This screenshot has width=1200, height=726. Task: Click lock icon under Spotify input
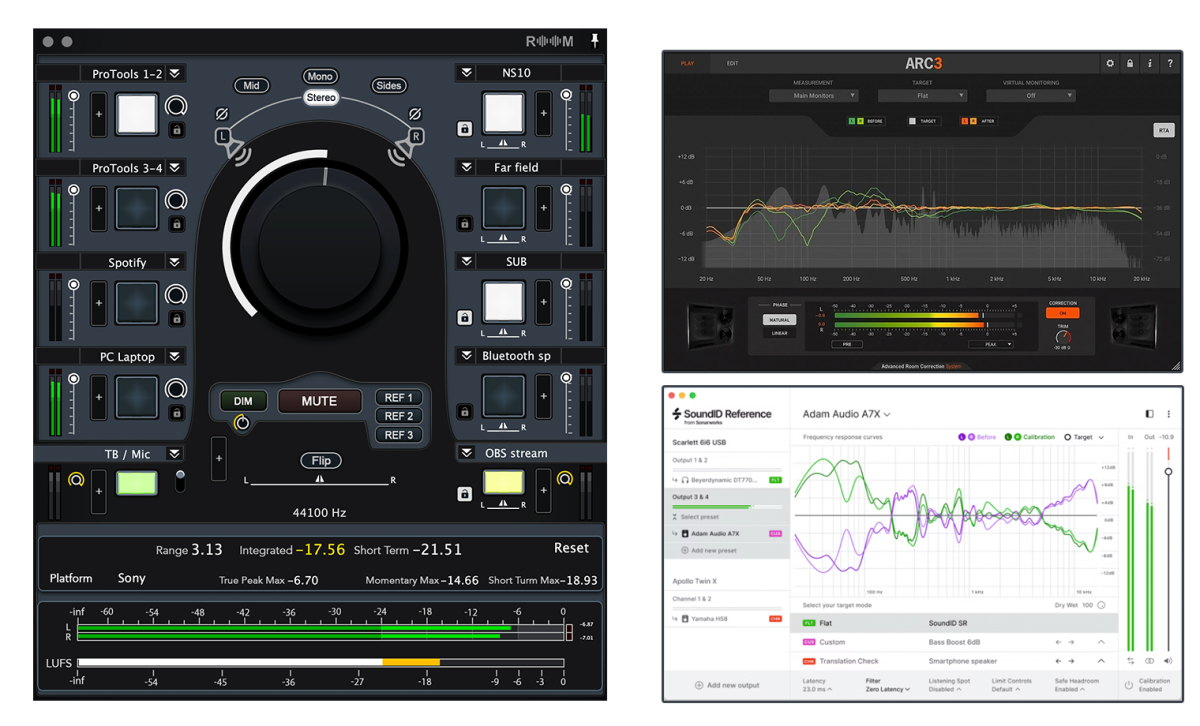[x=177, y=319]
